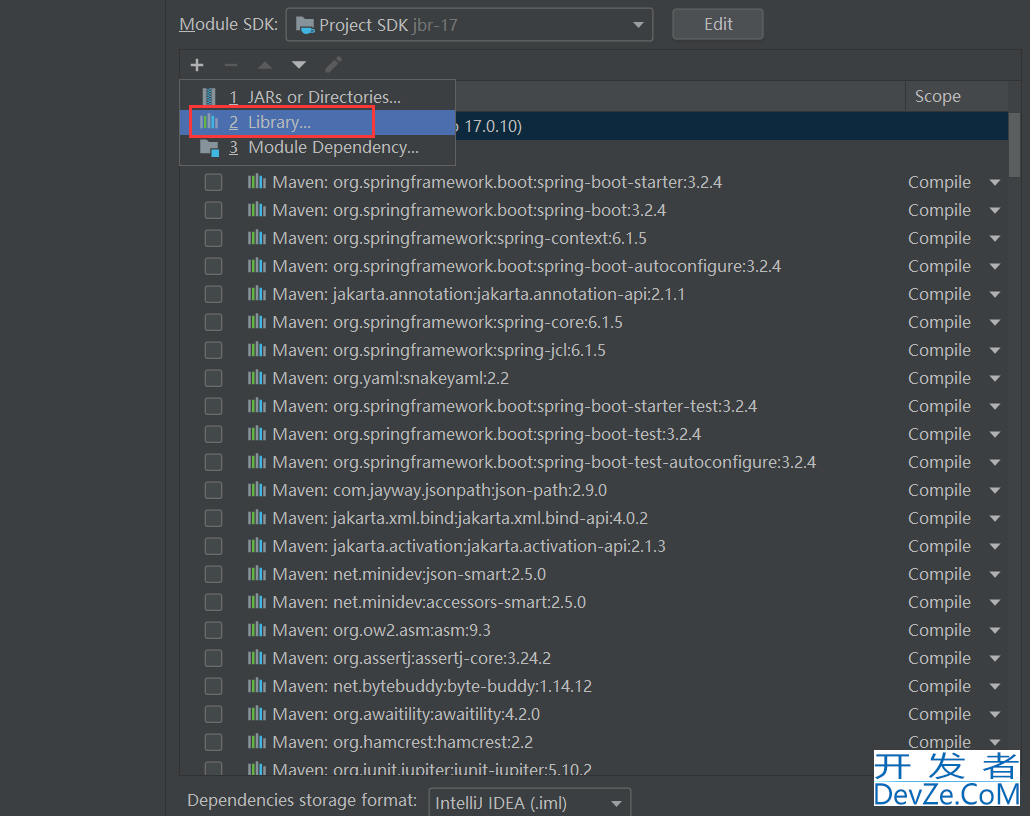This screenshot has height=816, width=1030.
Task: Click library icon of accessors-smart:2.5.0
Action: click(257, 602)
